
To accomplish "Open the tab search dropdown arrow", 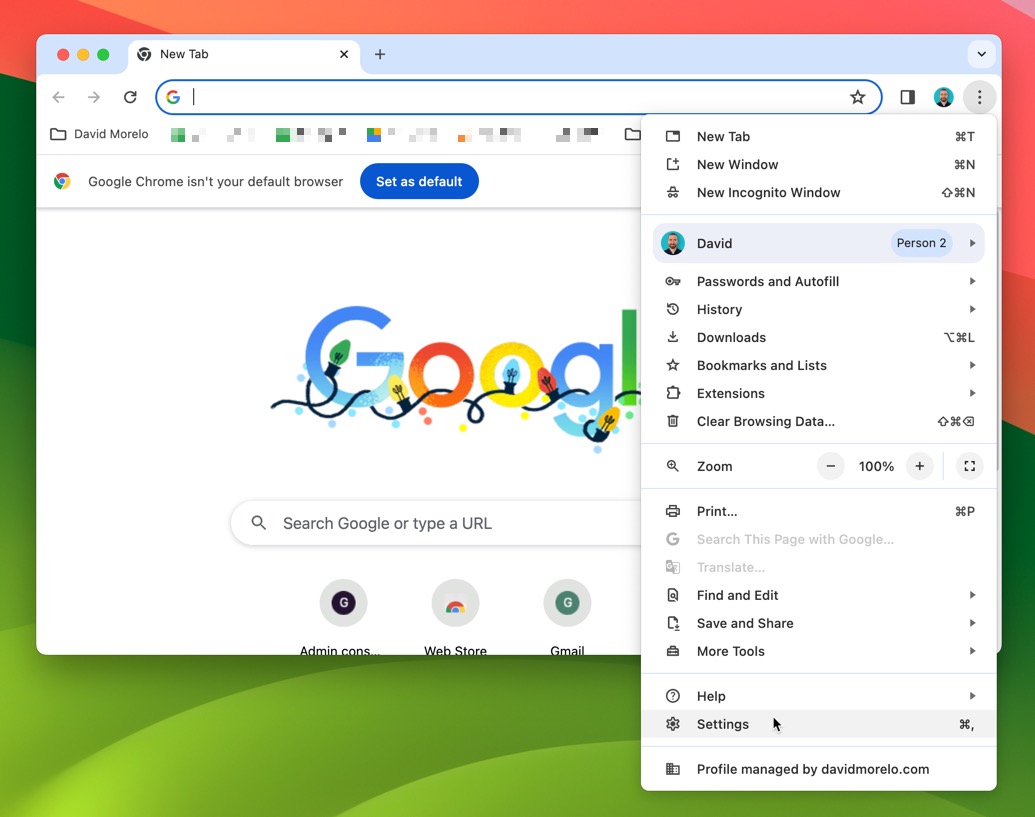I will (x=982, y=54).
